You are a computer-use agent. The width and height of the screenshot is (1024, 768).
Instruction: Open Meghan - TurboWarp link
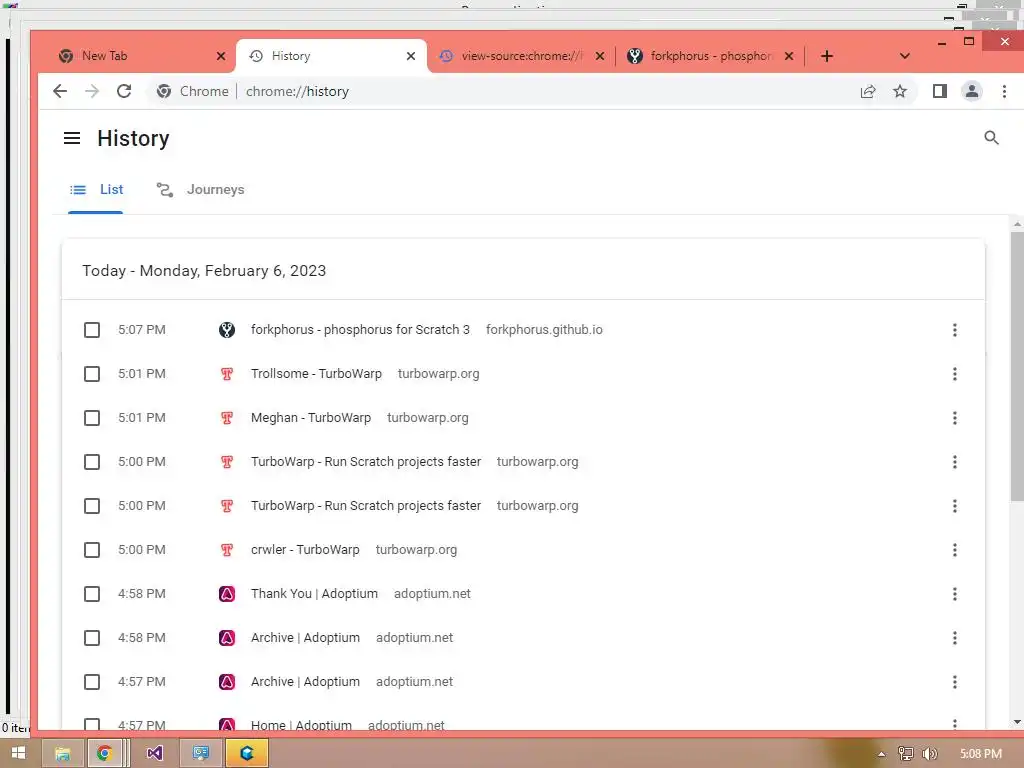(x=311, y=418)
